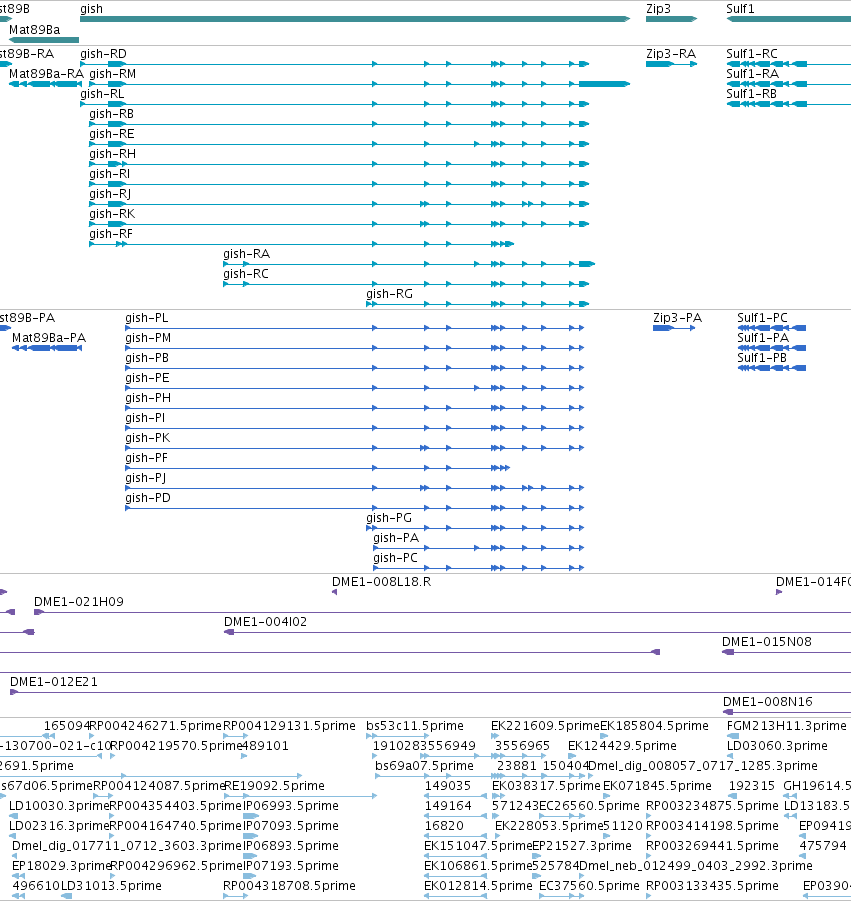The width and height of the screenshot is (851, 901).
Task: Select protein gish-PI
Action: [355, 428]
